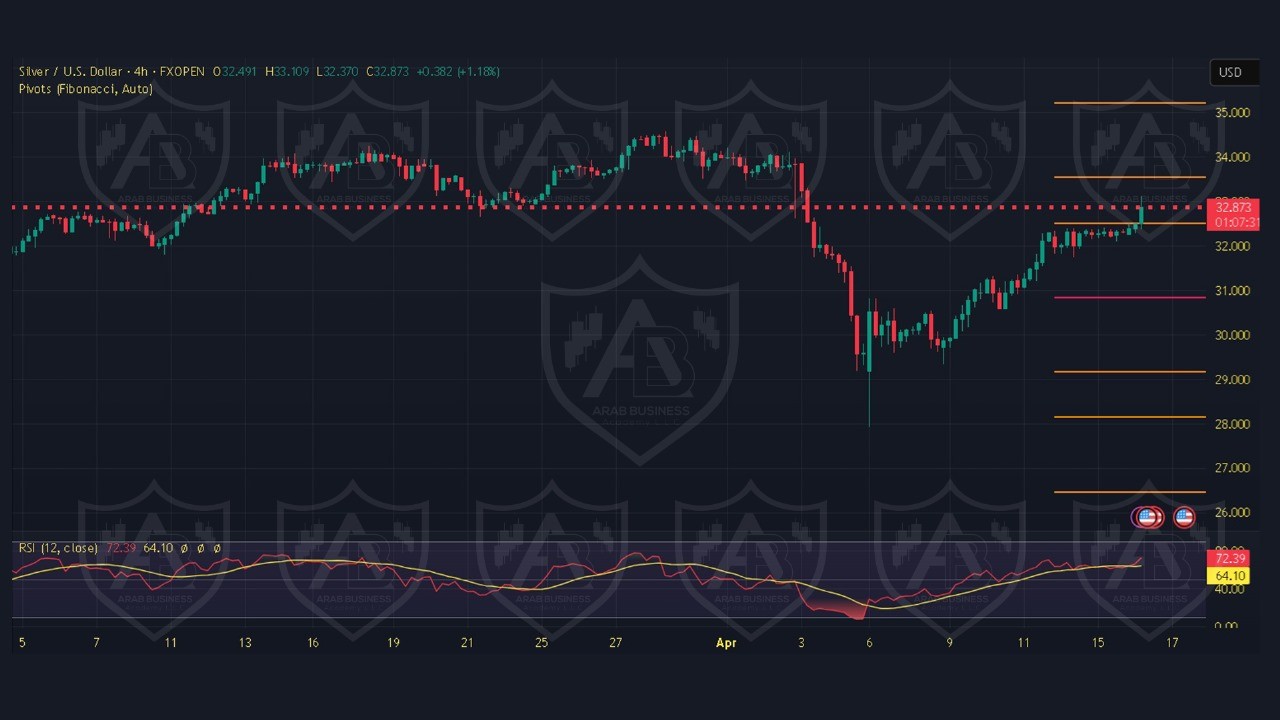Viewport: 1280px width, 720px height.
Task: Click the 28.000 price axis label
Action: coord(1232,424)
